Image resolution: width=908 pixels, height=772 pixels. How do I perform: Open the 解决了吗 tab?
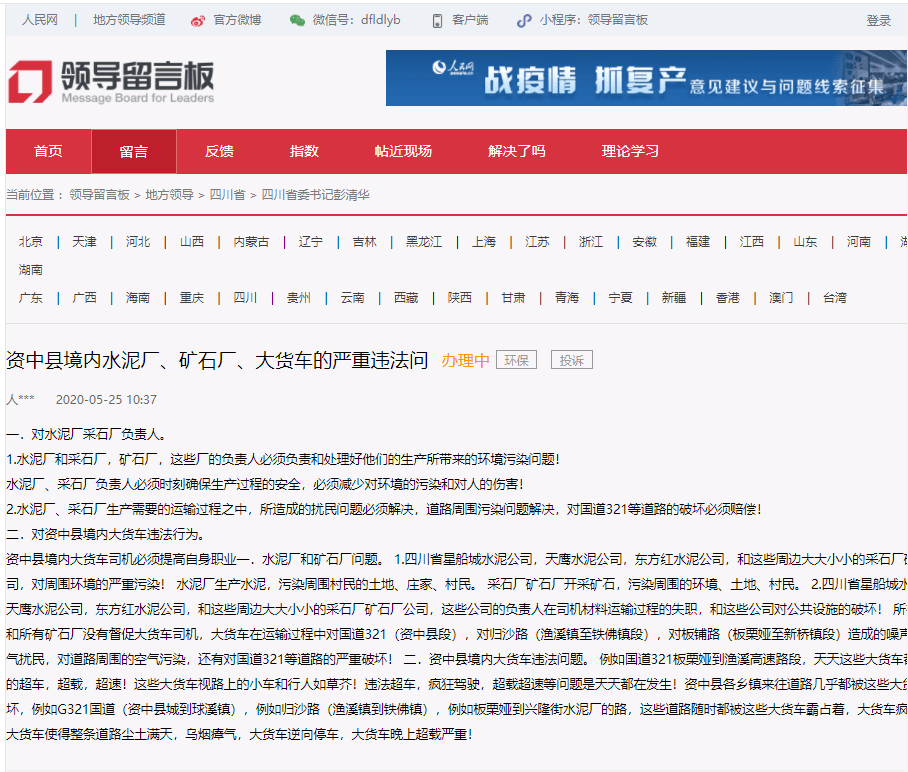tap(517, 152)
